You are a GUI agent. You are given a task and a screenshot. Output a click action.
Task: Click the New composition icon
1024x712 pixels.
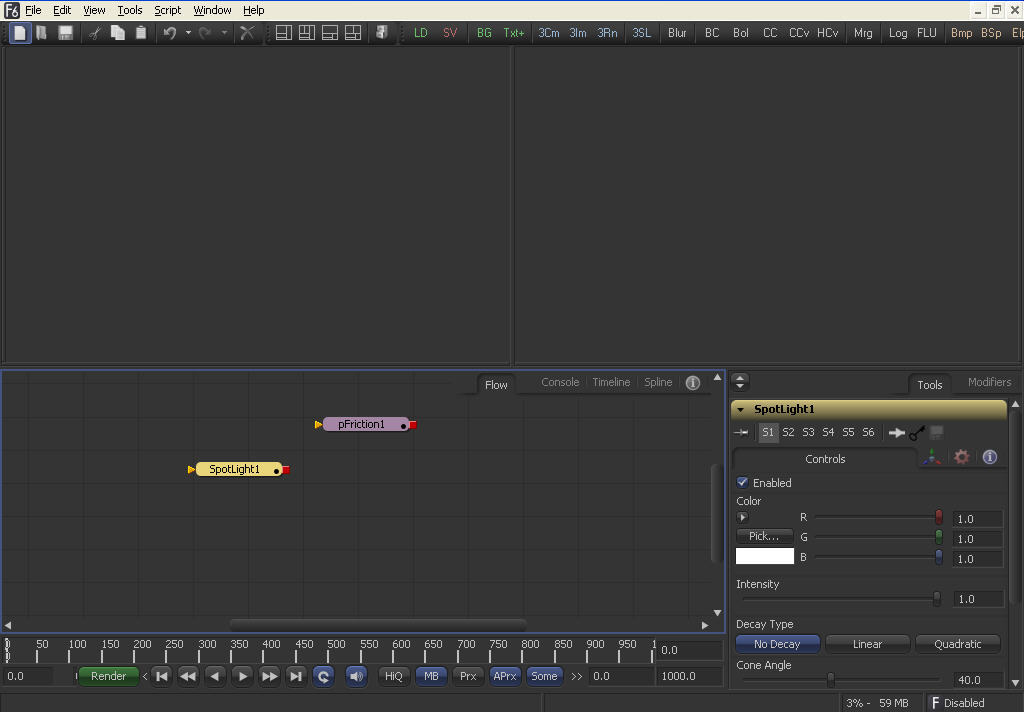click(x=20, y=33)
